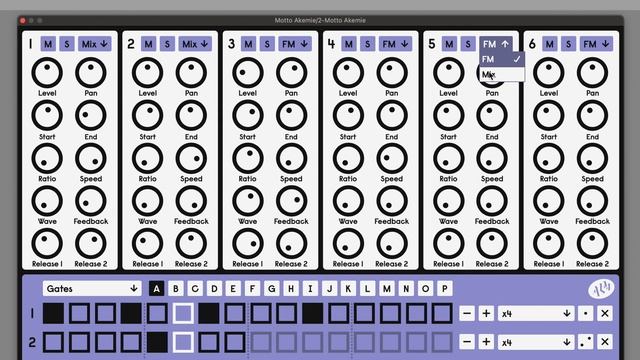Switch to pattern D
640x360 pixels.
[214, 289]
